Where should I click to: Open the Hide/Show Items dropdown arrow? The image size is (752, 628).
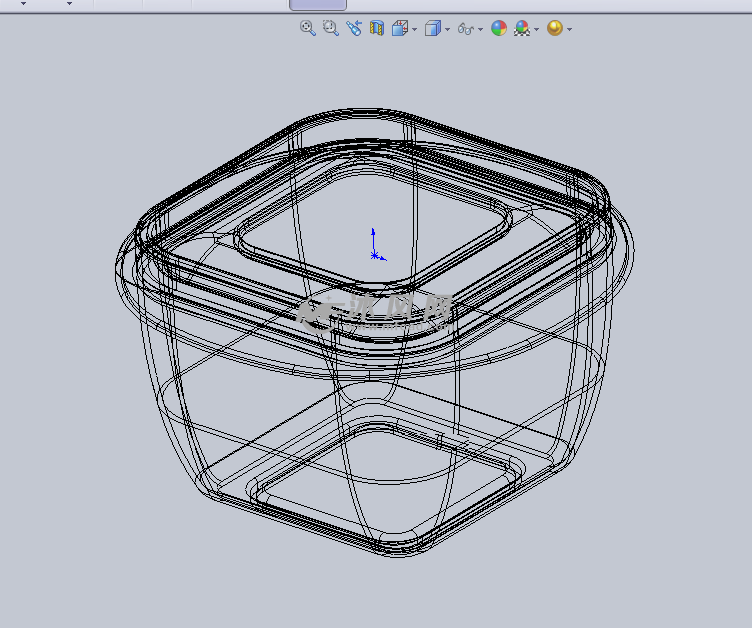pyautogui.click(x=481, y=29)
